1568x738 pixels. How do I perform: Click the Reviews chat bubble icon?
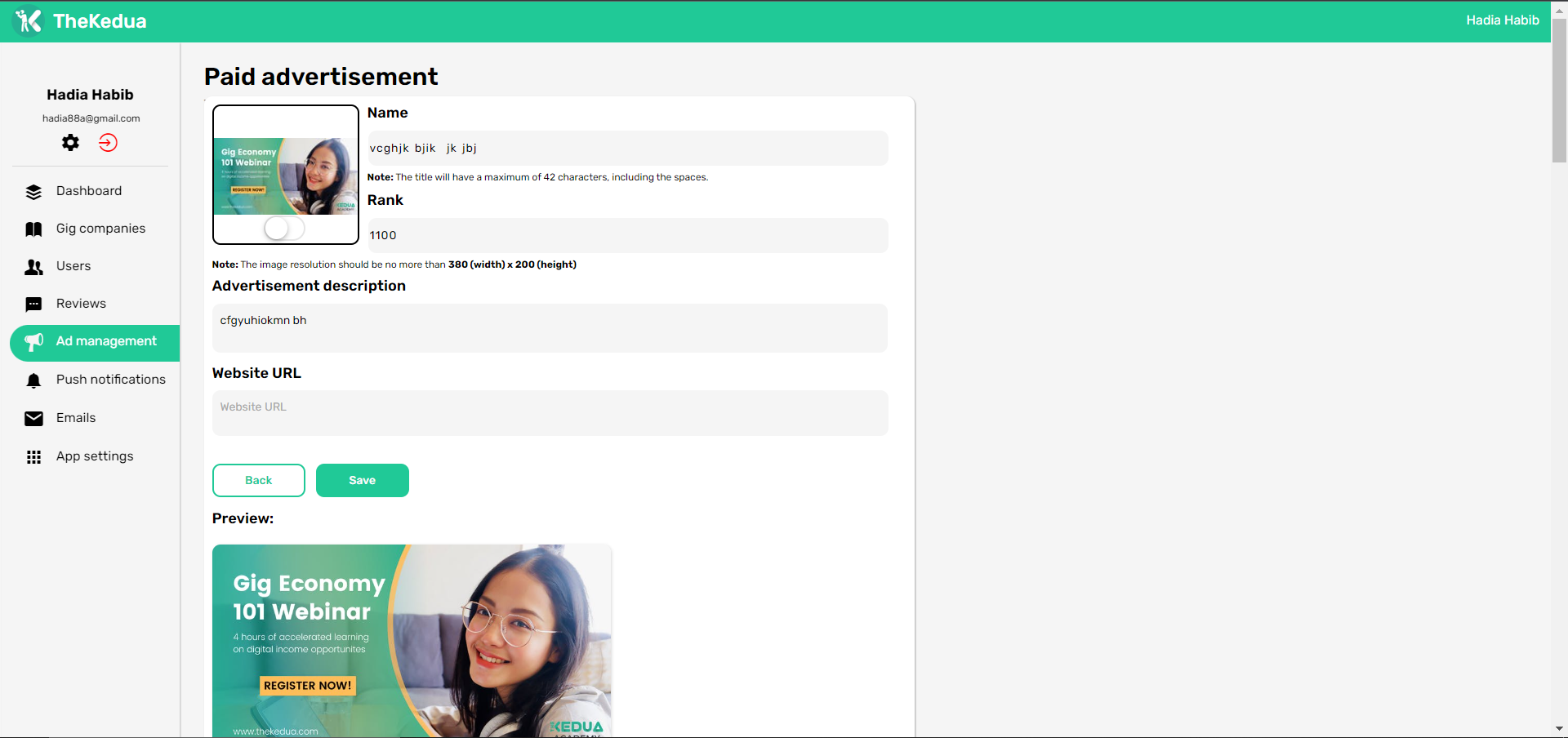pyautogui.click(x=33, y=305)
